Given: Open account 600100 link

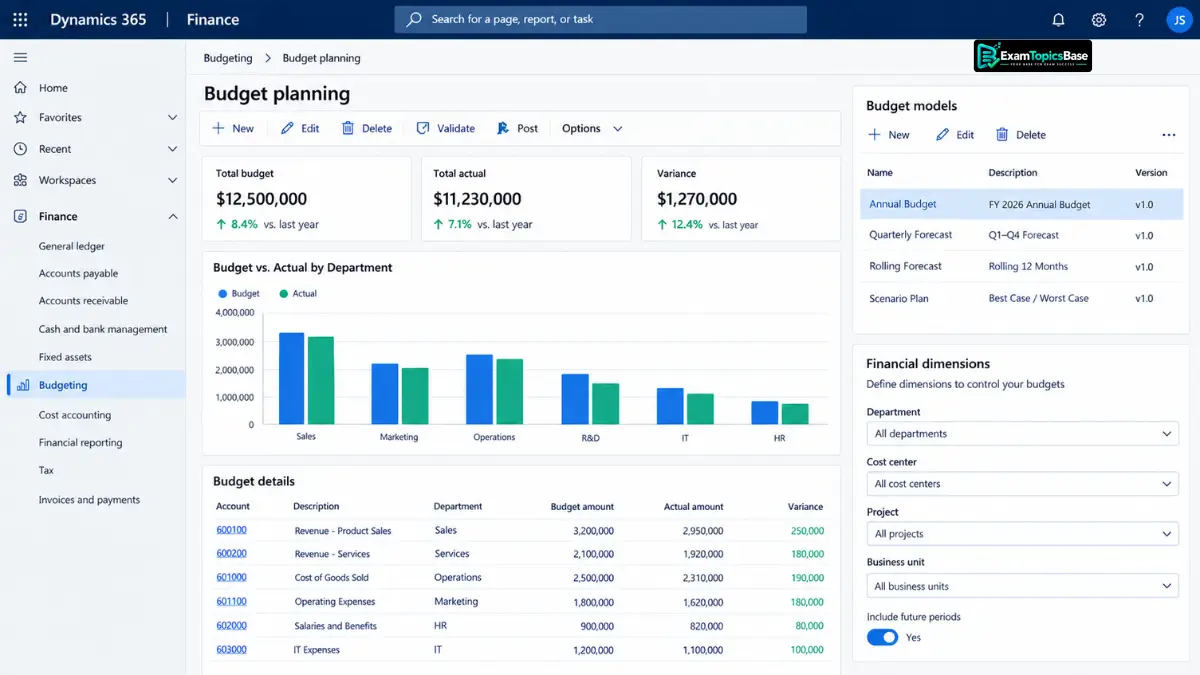Looking at the screenshot, I should tap(232, 530).
